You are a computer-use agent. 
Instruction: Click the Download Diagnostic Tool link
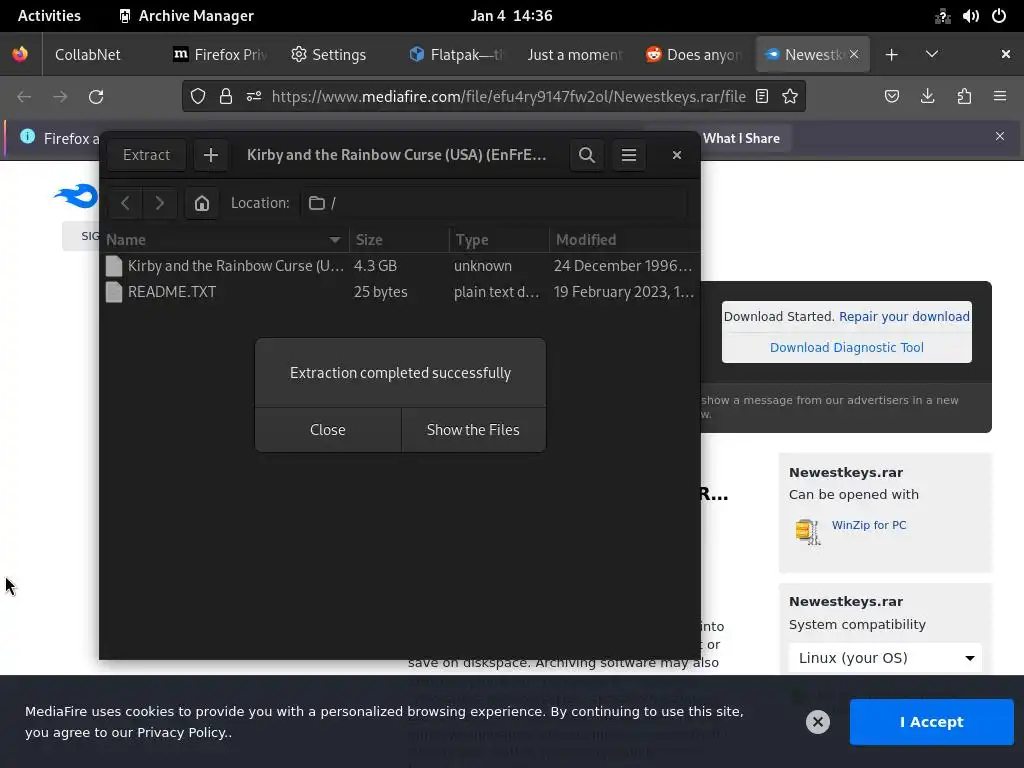coord(846,347)
